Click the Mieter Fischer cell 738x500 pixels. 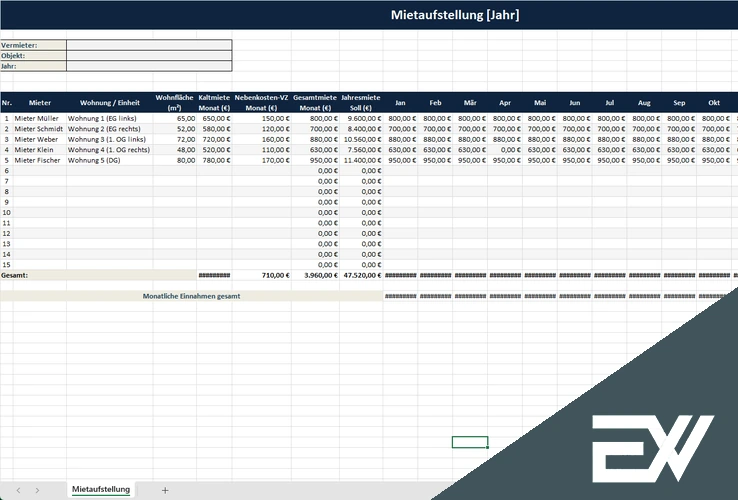(40, 160)
